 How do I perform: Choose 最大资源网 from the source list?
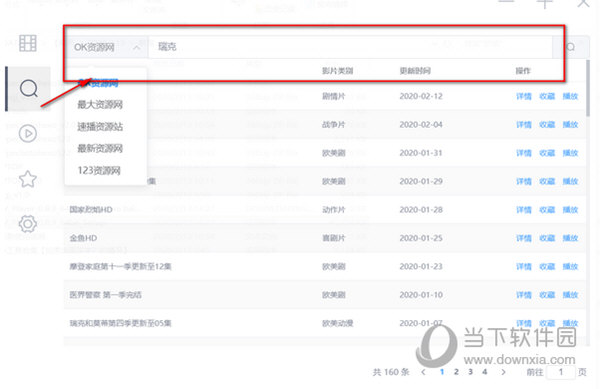pyautogui.click(x=100, y=104)
